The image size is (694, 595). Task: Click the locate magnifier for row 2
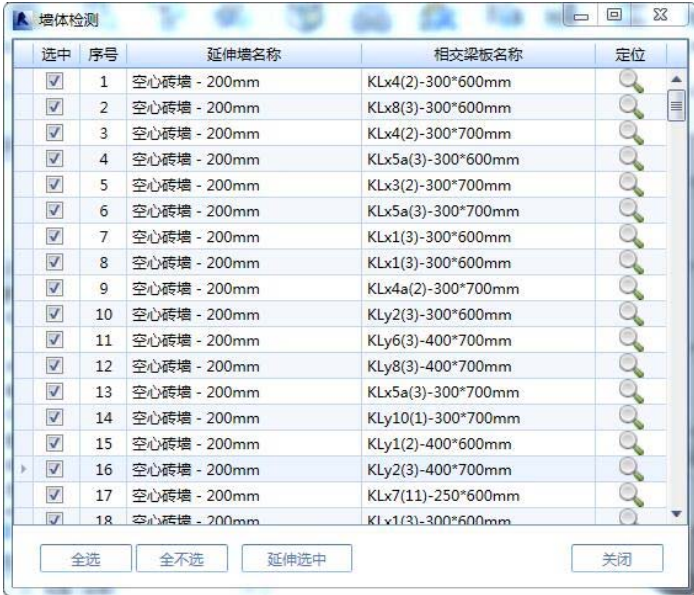tap(631, 108)
